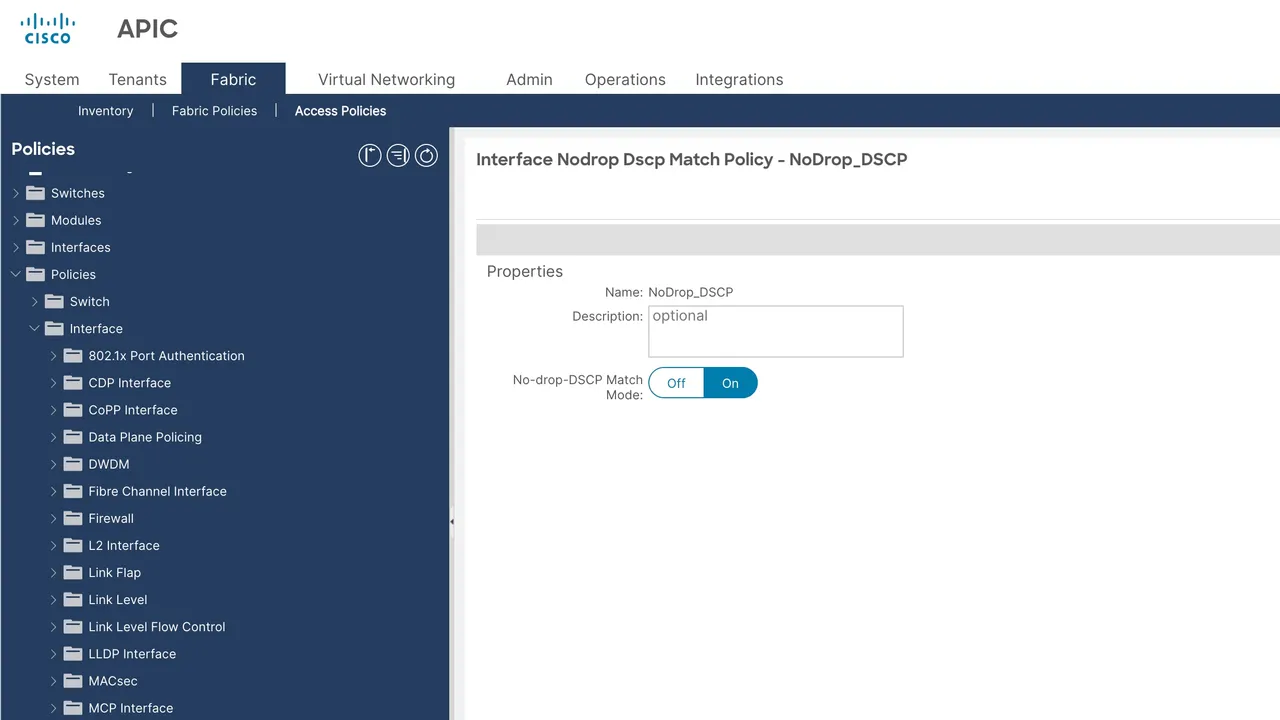Open the System tab
This screenshot has height=720, width=1280.
[52, 79]
